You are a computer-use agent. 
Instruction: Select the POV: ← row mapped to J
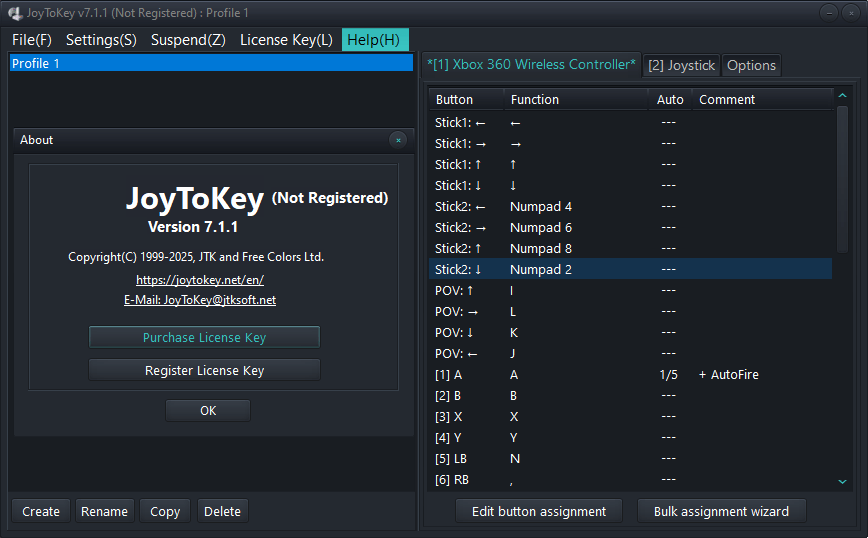pos(631,354)
